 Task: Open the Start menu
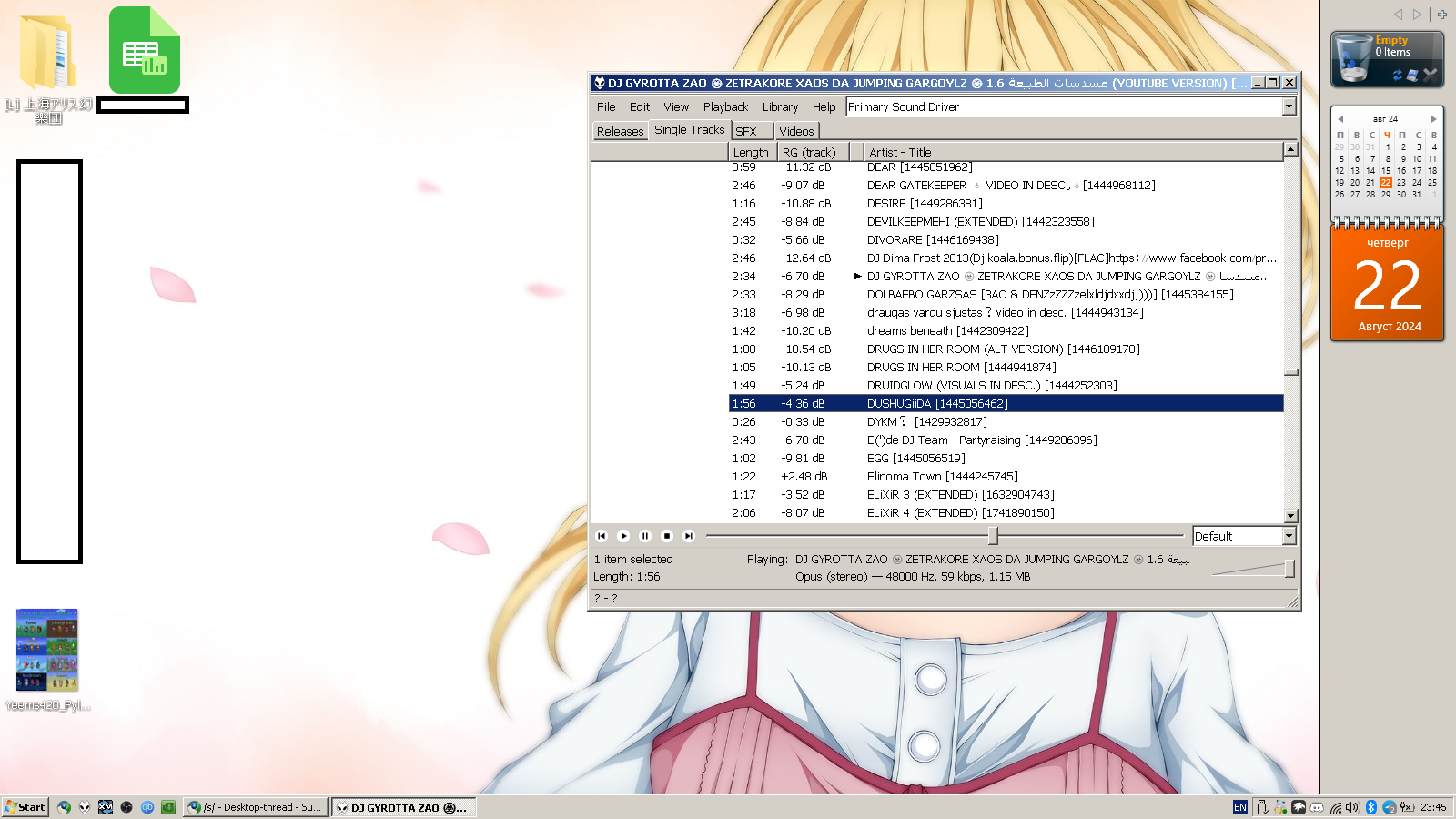[25, 807]
